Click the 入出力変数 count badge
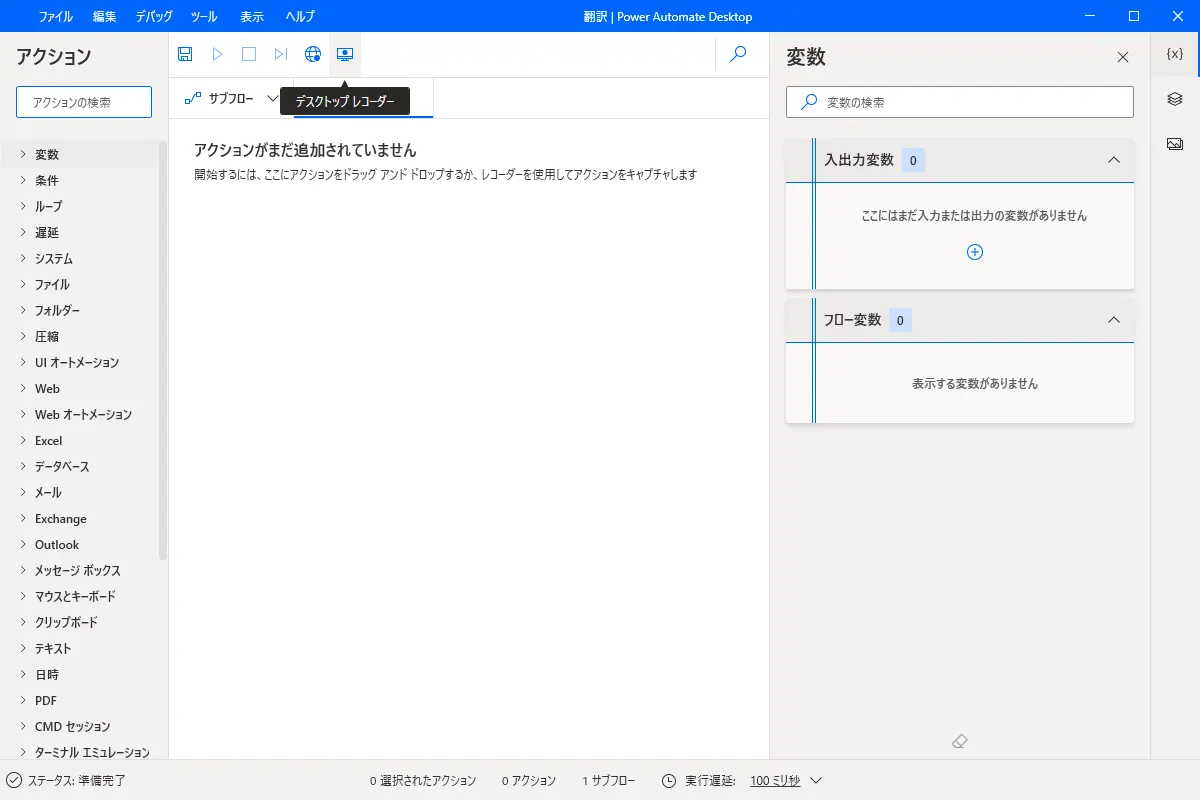 (x=913, y=160)
